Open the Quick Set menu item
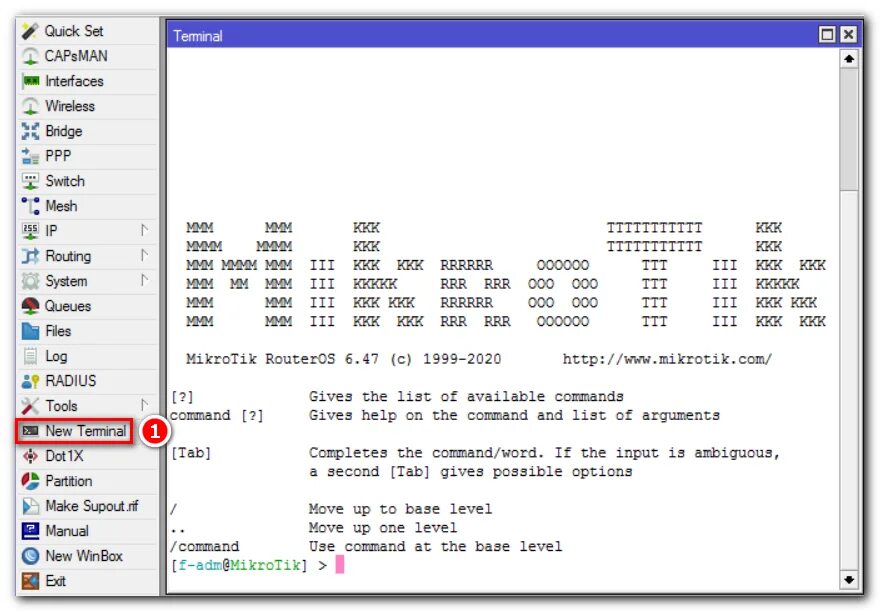The image size is (880, 612). (88, 31)
